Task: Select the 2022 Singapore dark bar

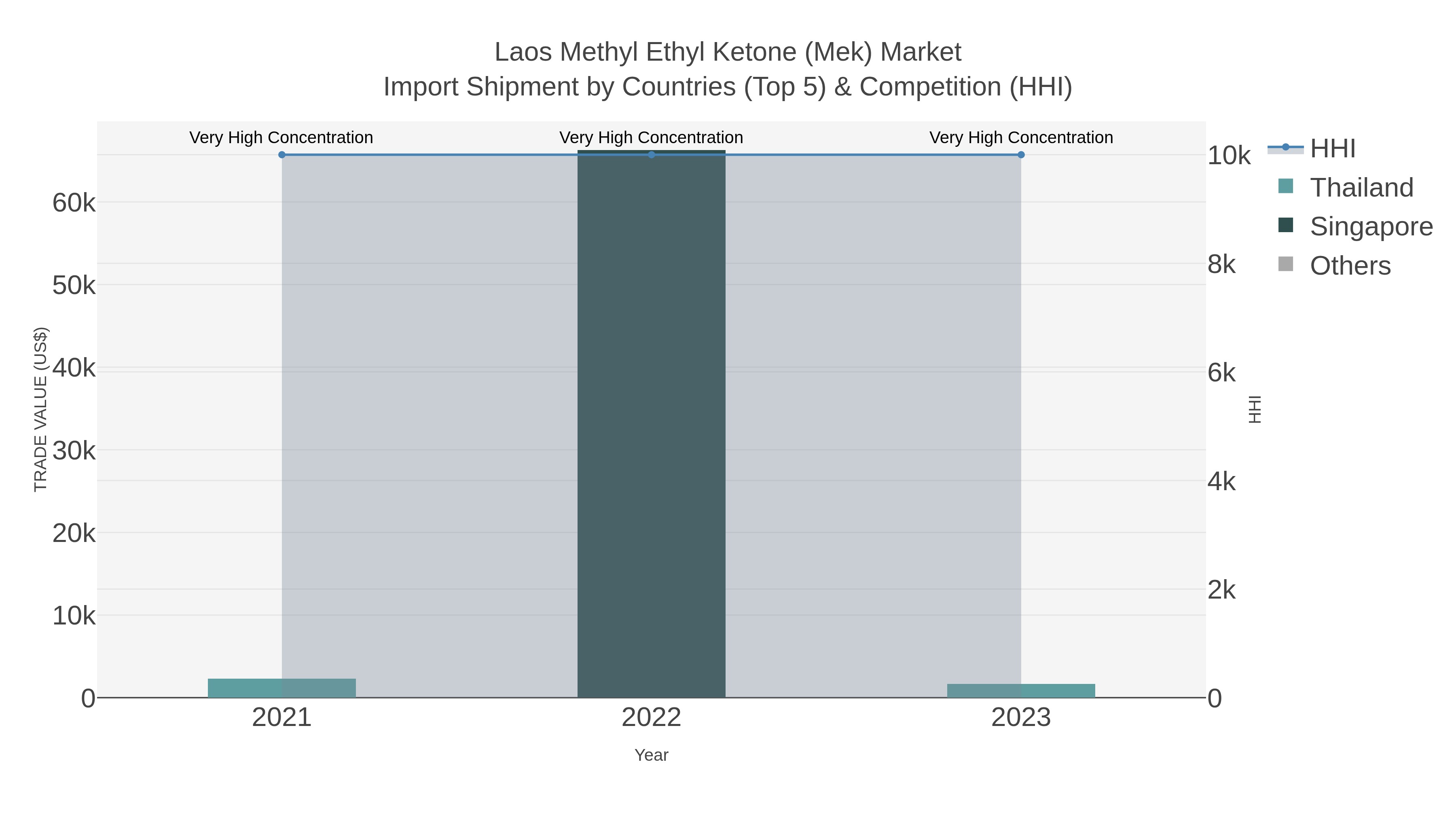Action: click(x=651, y=424)
